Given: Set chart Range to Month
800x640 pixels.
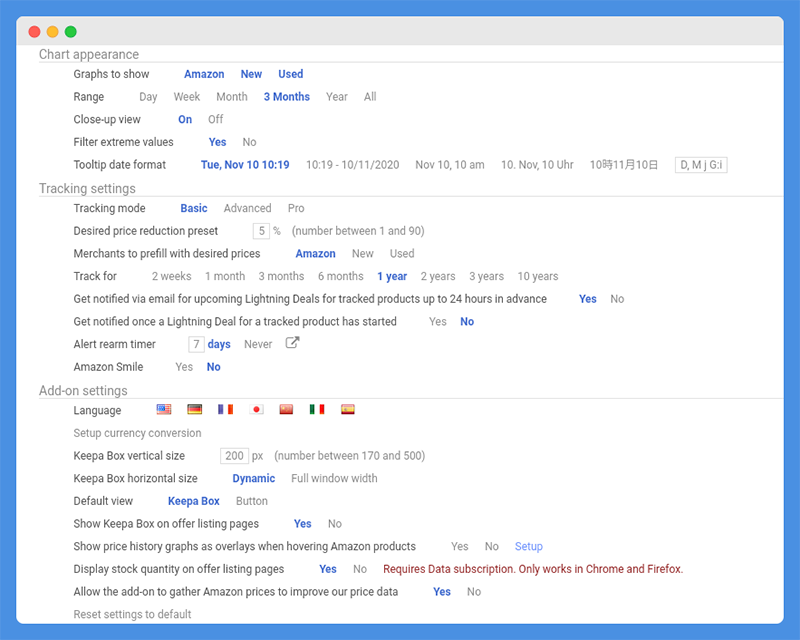Looking at the screenshot, I should pyautogui.click(x=232, y=97).
